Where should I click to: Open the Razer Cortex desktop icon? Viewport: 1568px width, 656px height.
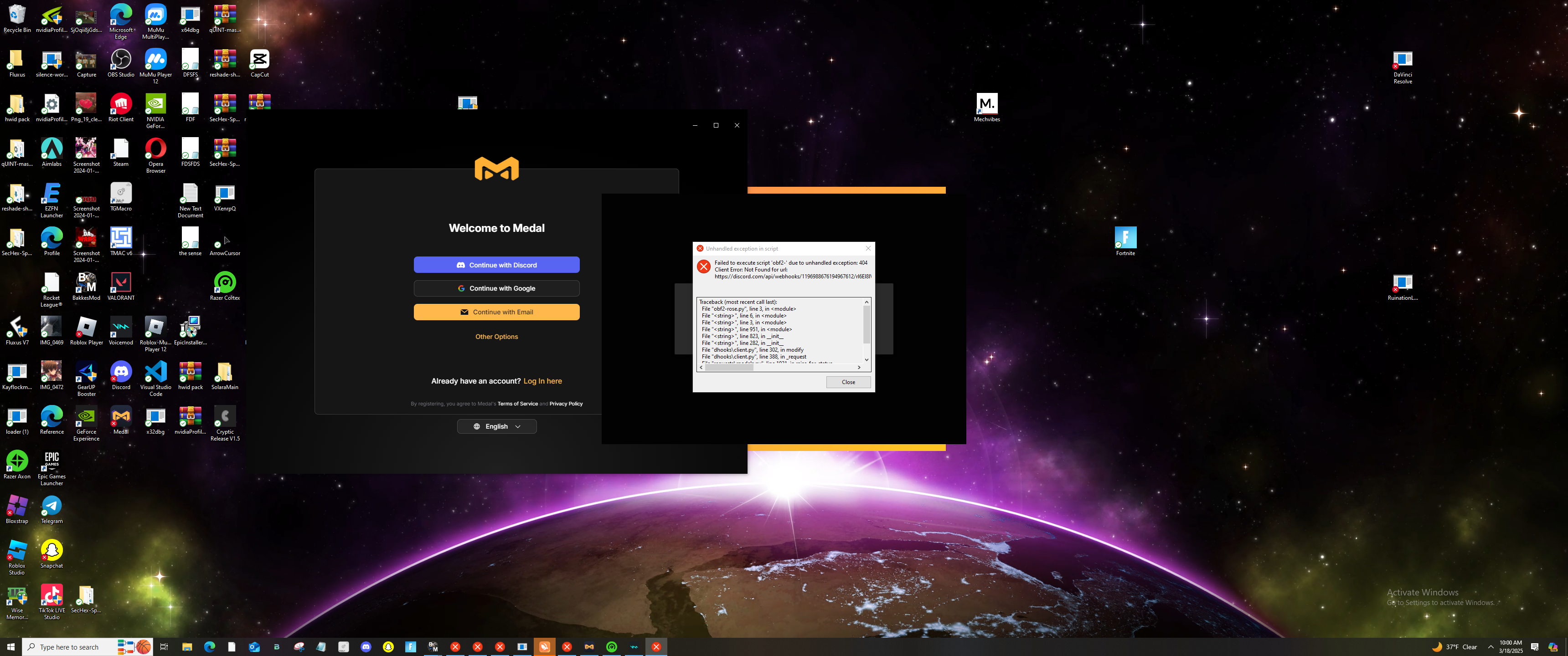coord(225,283)
